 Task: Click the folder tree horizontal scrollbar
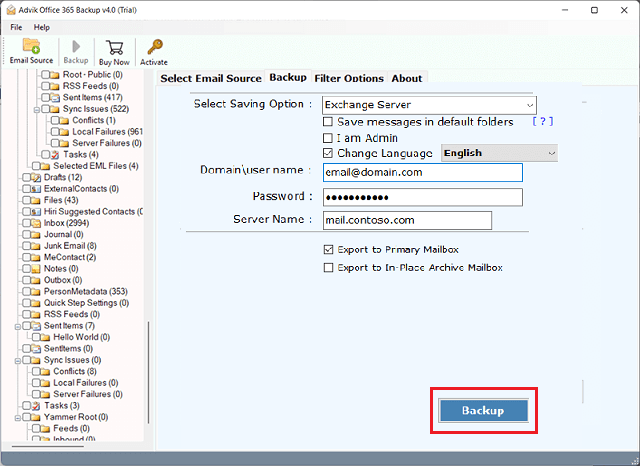pyautogui.click(x=47, y=446)
